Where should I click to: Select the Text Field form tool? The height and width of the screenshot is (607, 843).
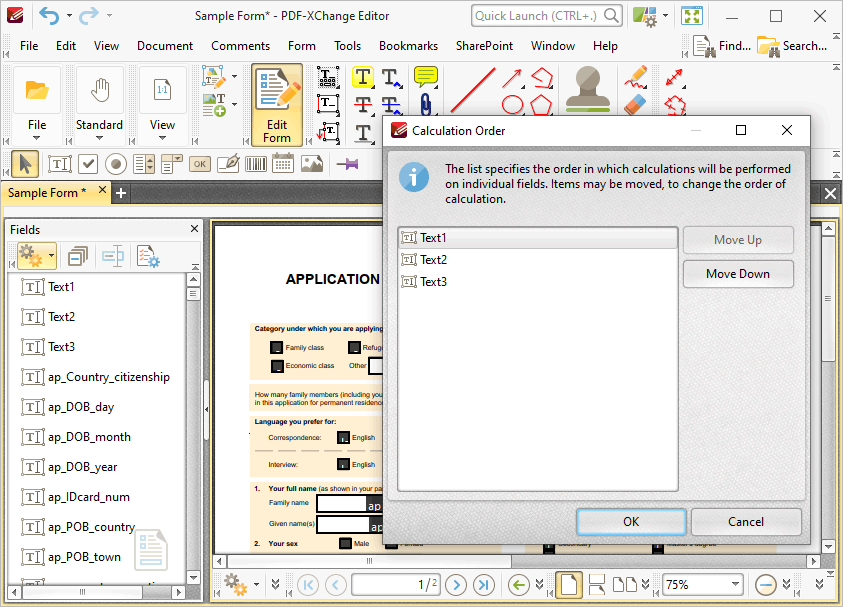point(62,163)
